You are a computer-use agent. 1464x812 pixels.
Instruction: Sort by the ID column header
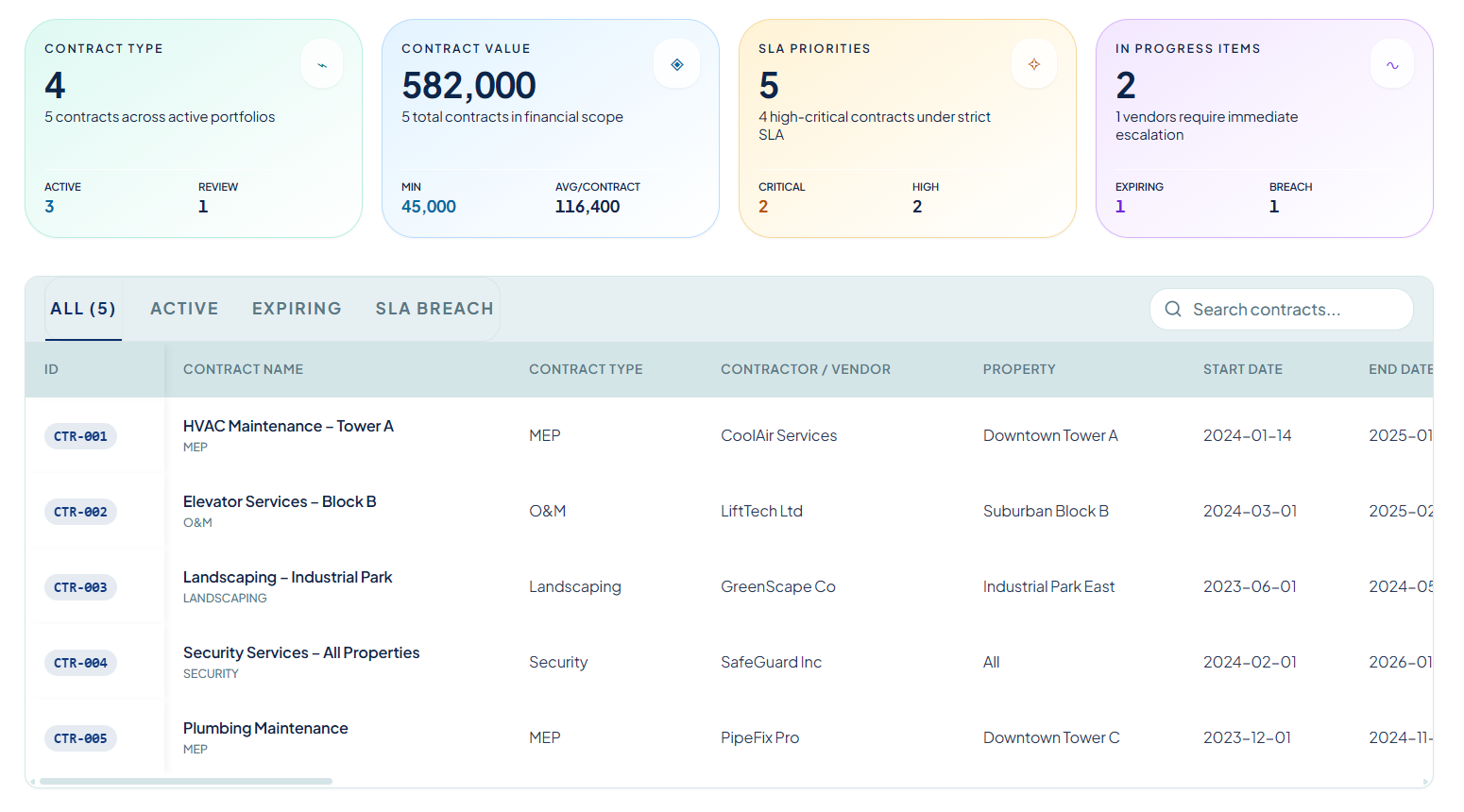[x=51, y=369]
